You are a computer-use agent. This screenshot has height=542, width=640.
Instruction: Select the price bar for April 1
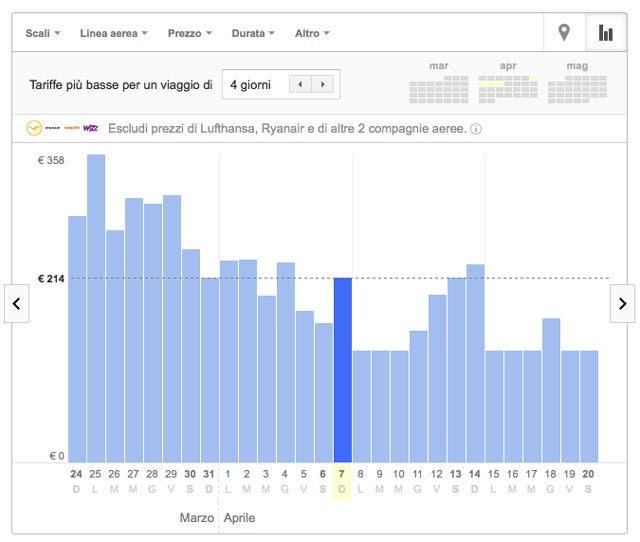(229, 361)
